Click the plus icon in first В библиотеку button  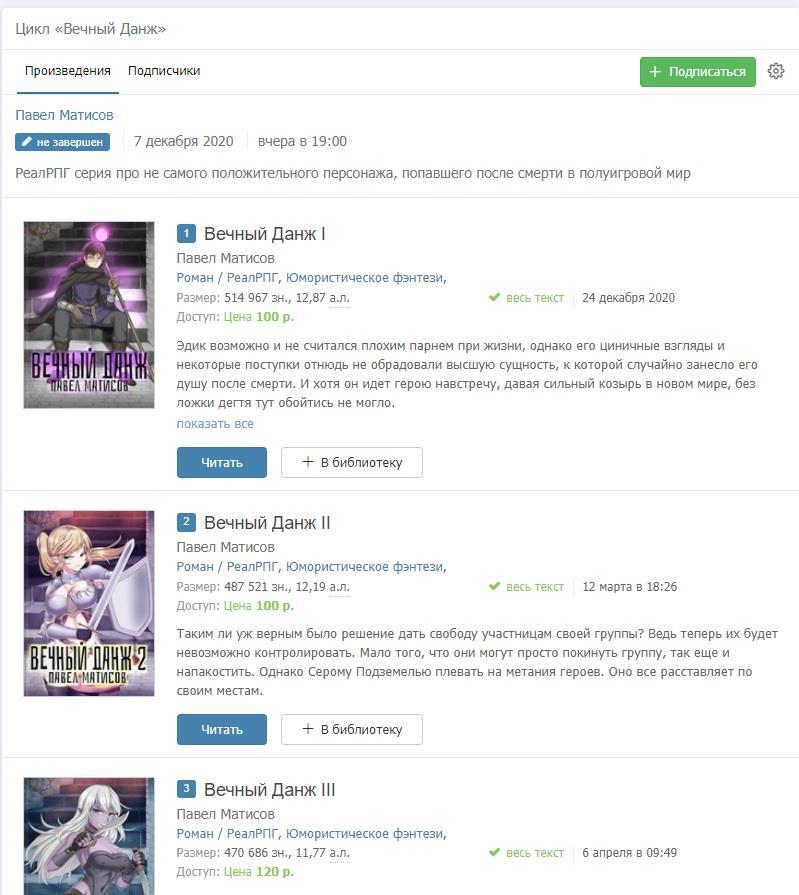(x=308, y=462)
